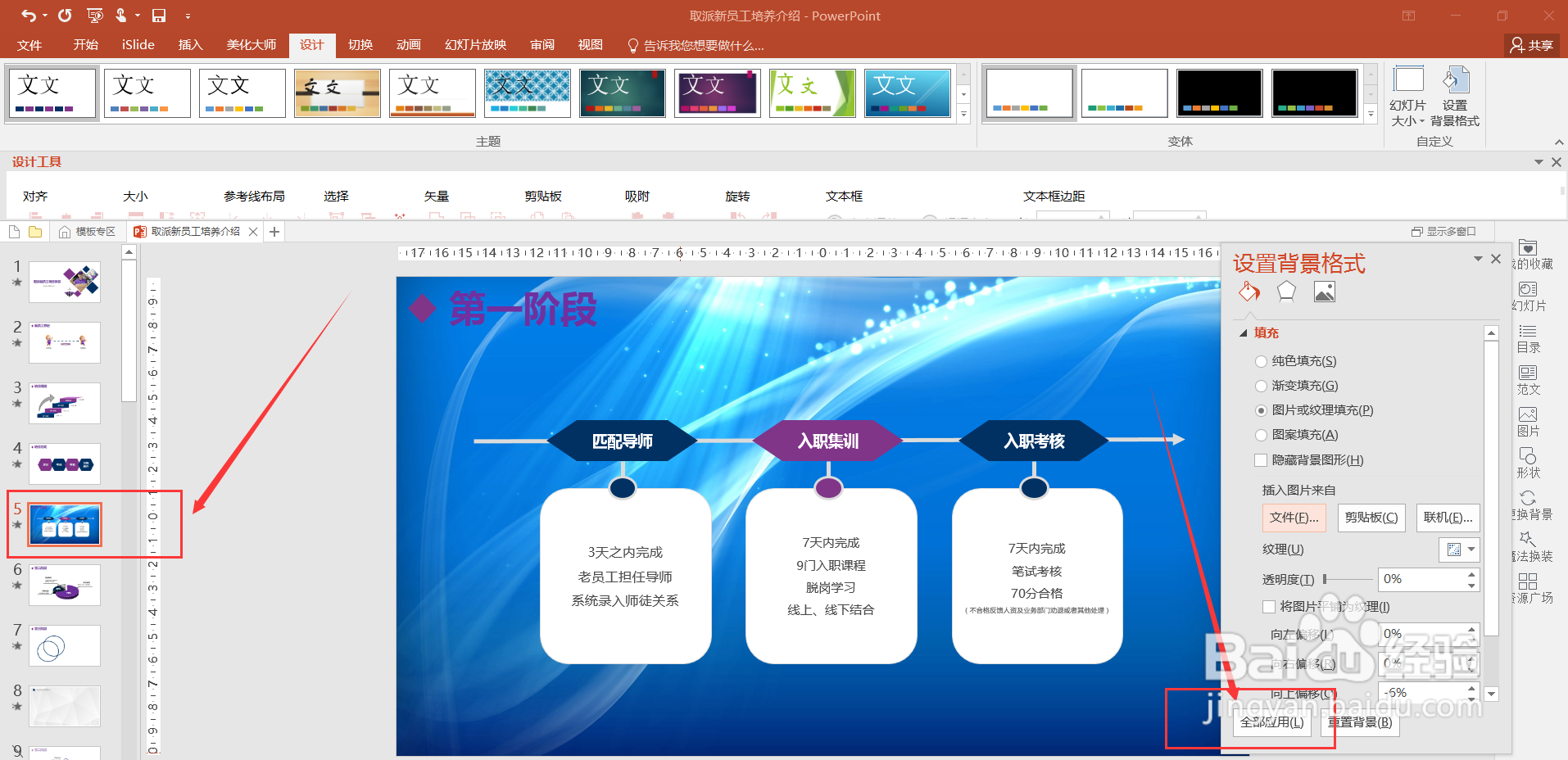Toggle 将图片平铺为纹理 checkbox
The height and width of the screenshot is (760, 1568).
click(x=1269, y=607)
